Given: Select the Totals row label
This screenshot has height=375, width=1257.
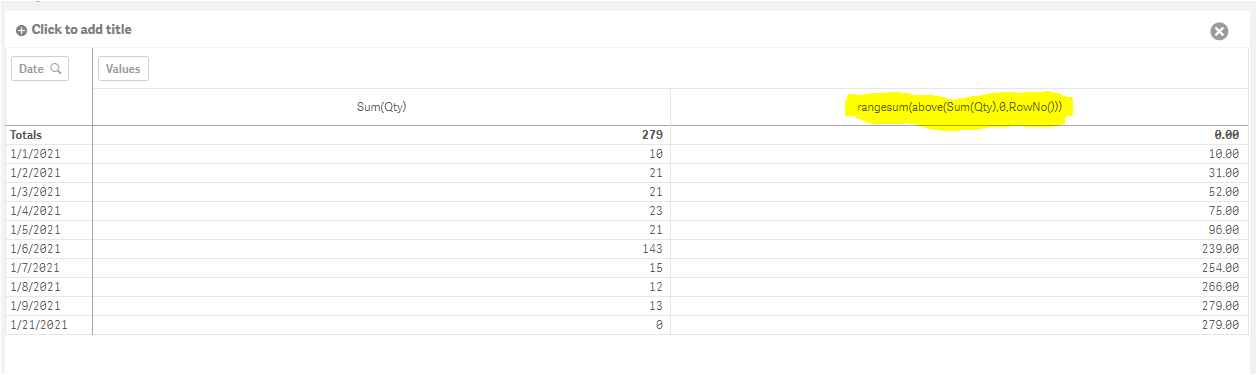Looking at the screenshot, I should click(26, 134).
